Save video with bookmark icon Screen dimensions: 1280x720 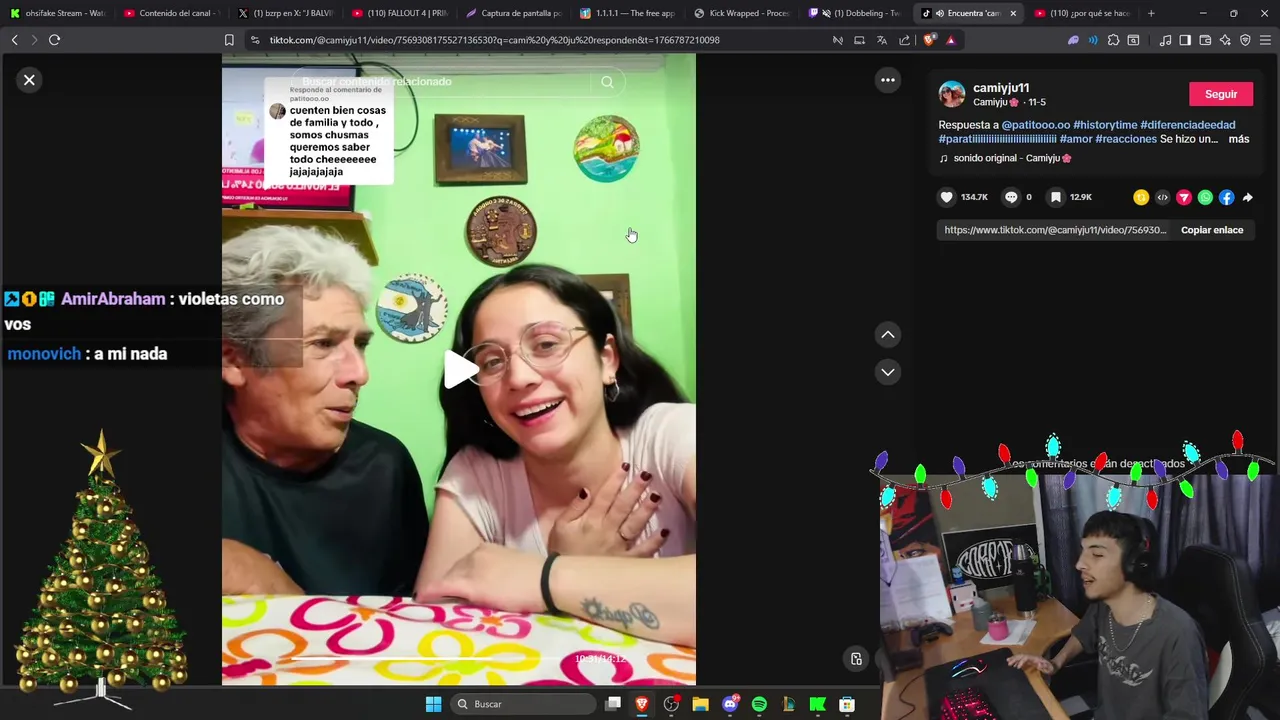[1056, 197]
